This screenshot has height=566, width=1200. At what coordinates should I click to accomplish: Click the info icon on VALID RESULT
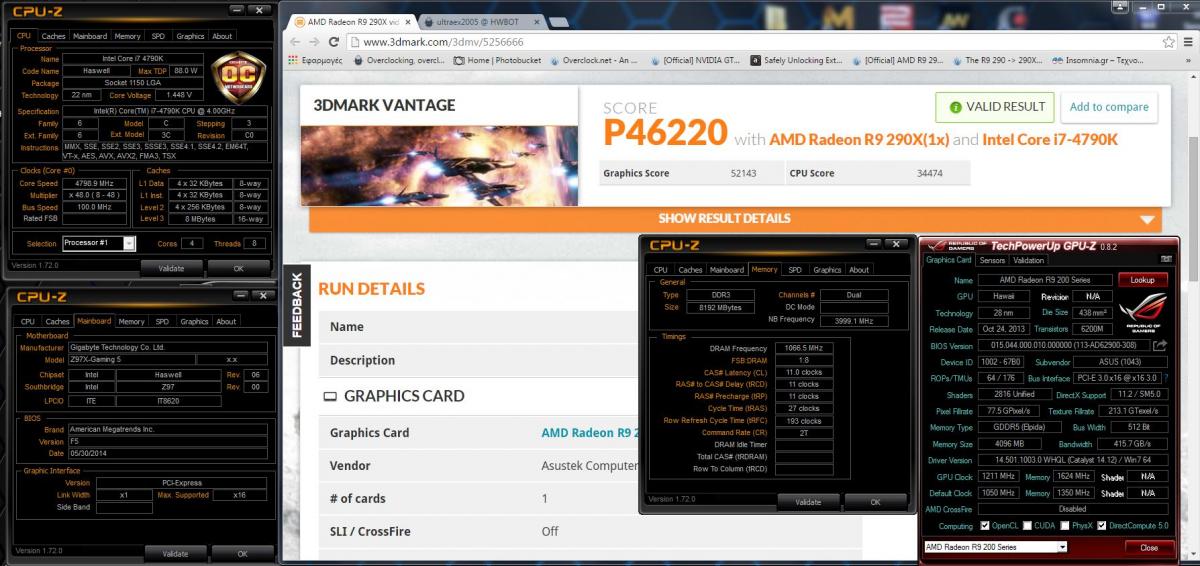pyautogui.click(x=956, y=107)
